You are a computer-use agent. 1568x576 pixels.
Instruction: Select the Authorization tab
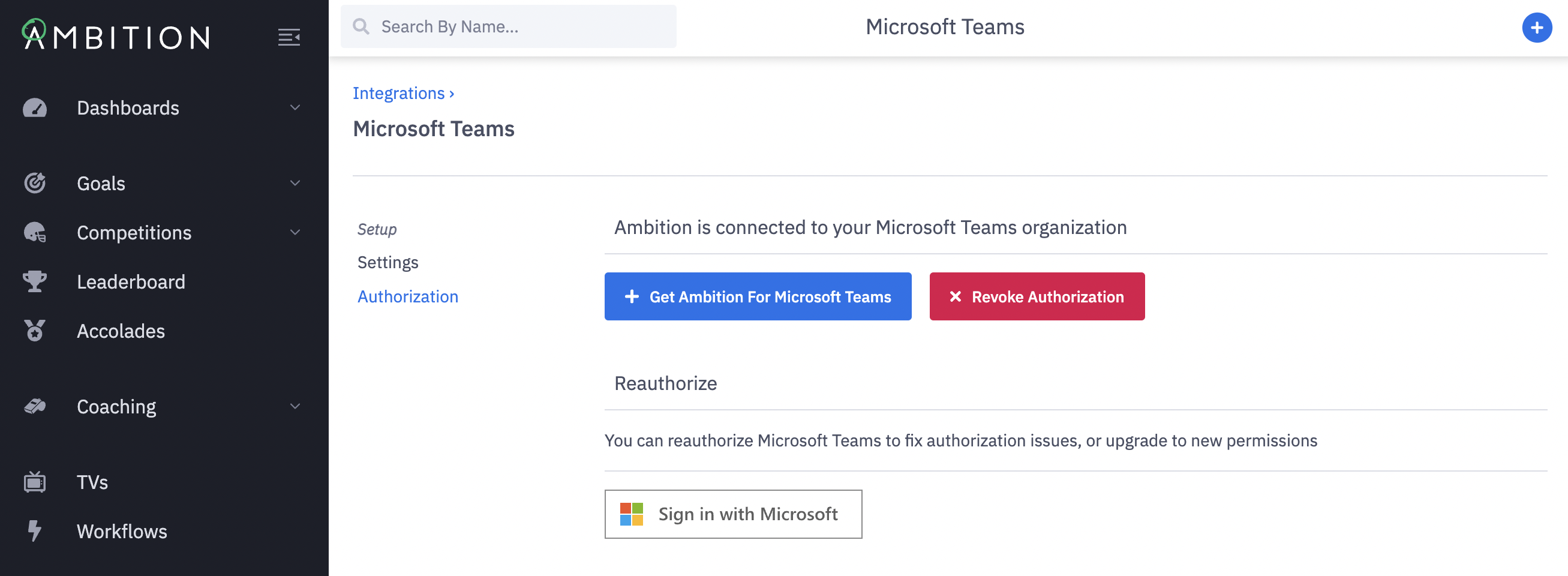point(408,296)
